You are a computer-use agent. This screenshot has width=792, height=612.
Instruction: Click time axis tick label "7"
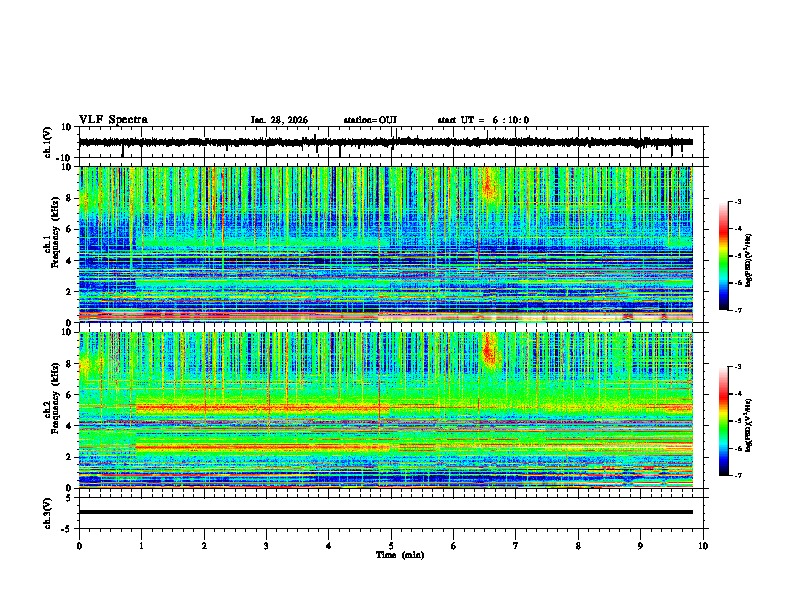coord(516,546)
